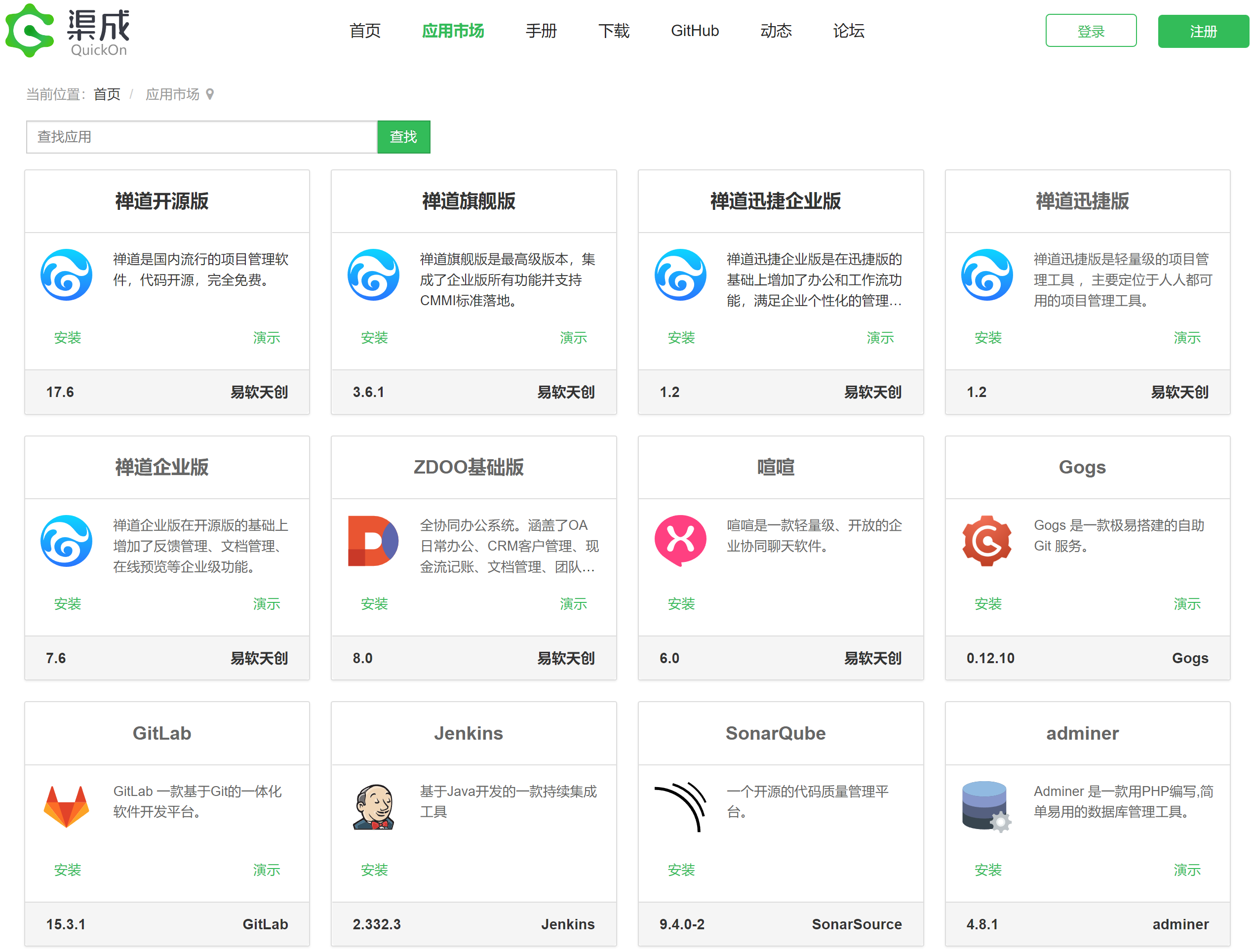Image resolution: width=1254 pixels, height=952 pixels.
Task: Install Gogs via 安装 link
Action: 987,603
